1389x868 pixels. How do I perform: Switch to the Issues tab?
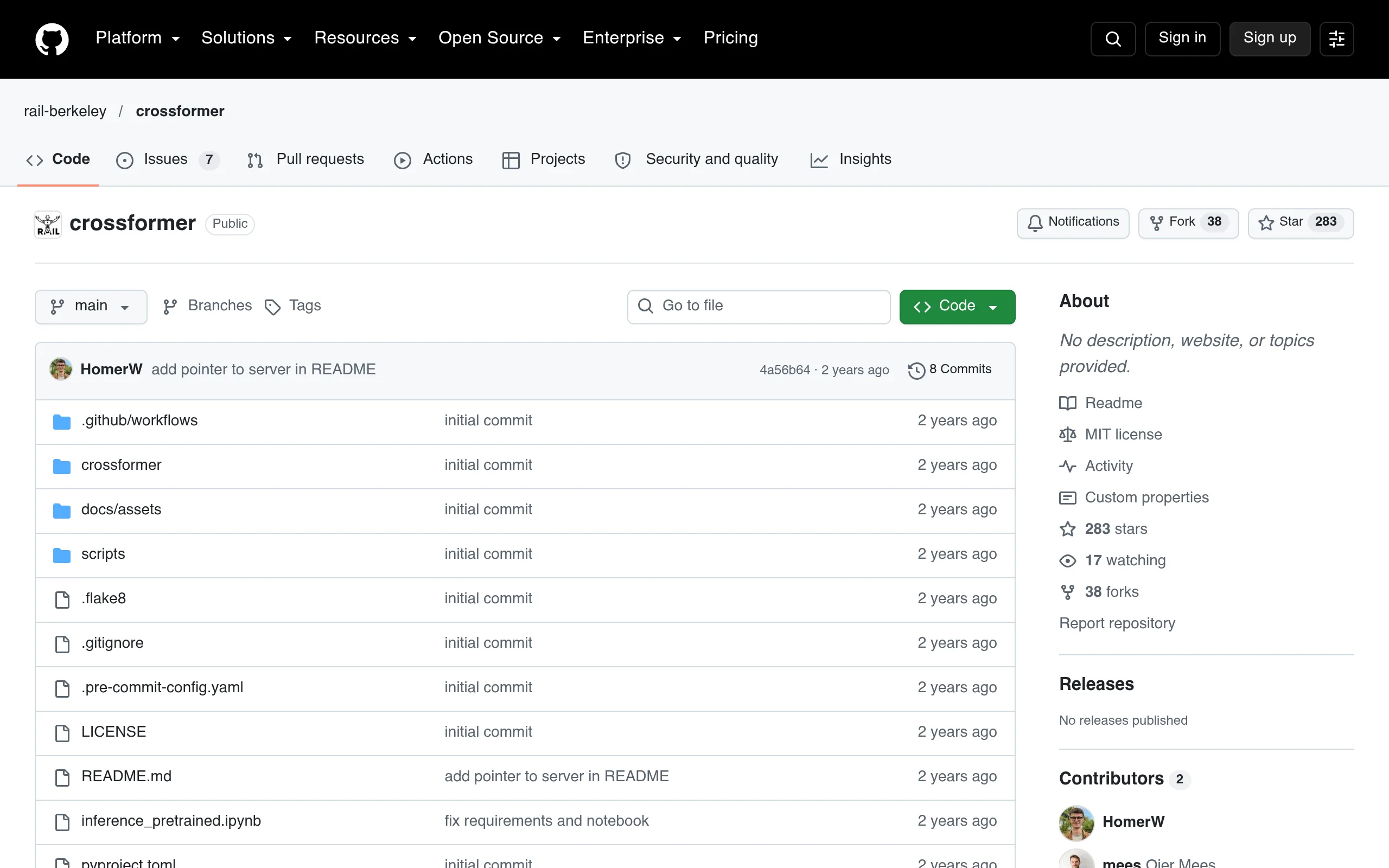click(x=167, y=159)
